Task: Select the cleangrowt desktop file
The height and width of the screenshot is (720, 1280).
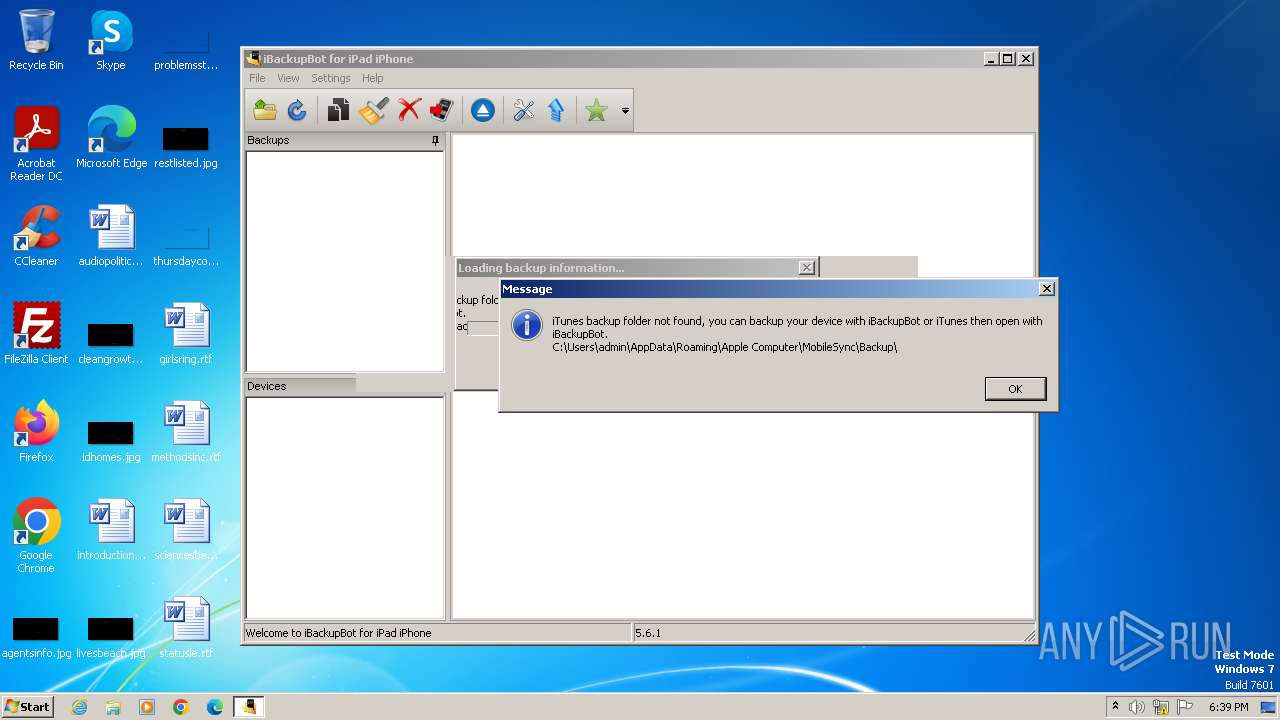Action: [x=111, y=342]
